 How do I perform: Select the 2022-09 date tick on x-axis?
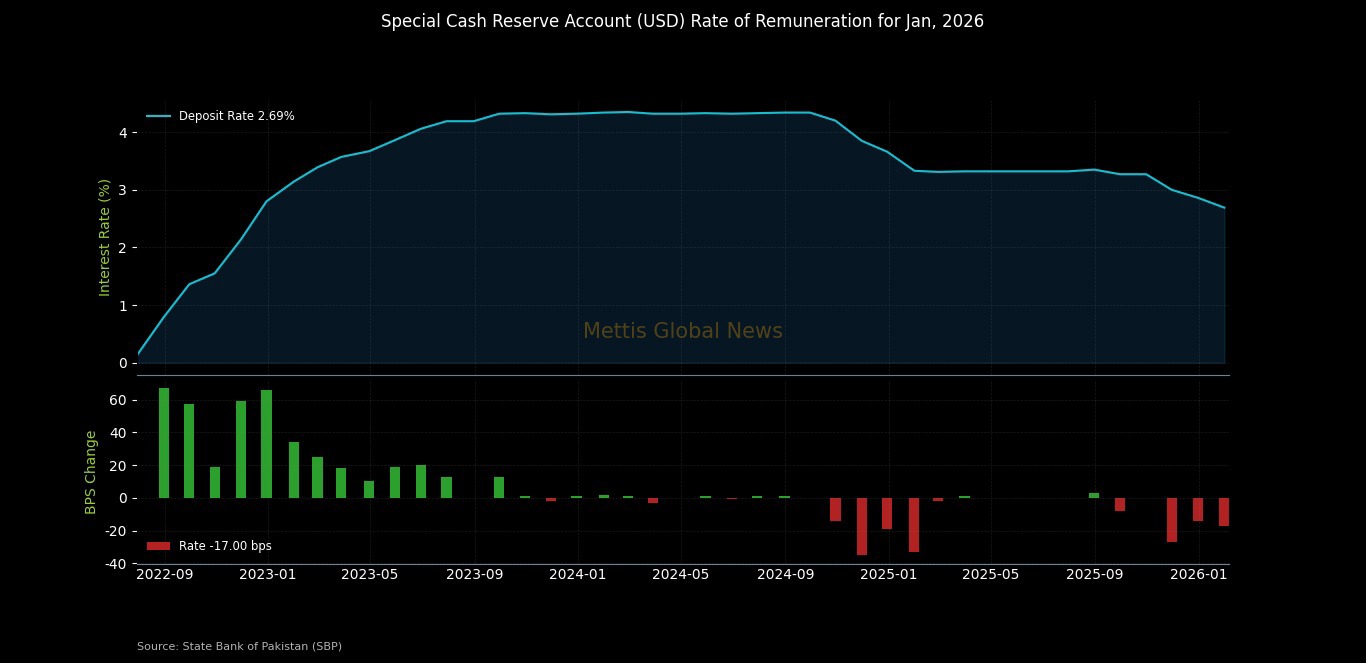click(164, 574)
